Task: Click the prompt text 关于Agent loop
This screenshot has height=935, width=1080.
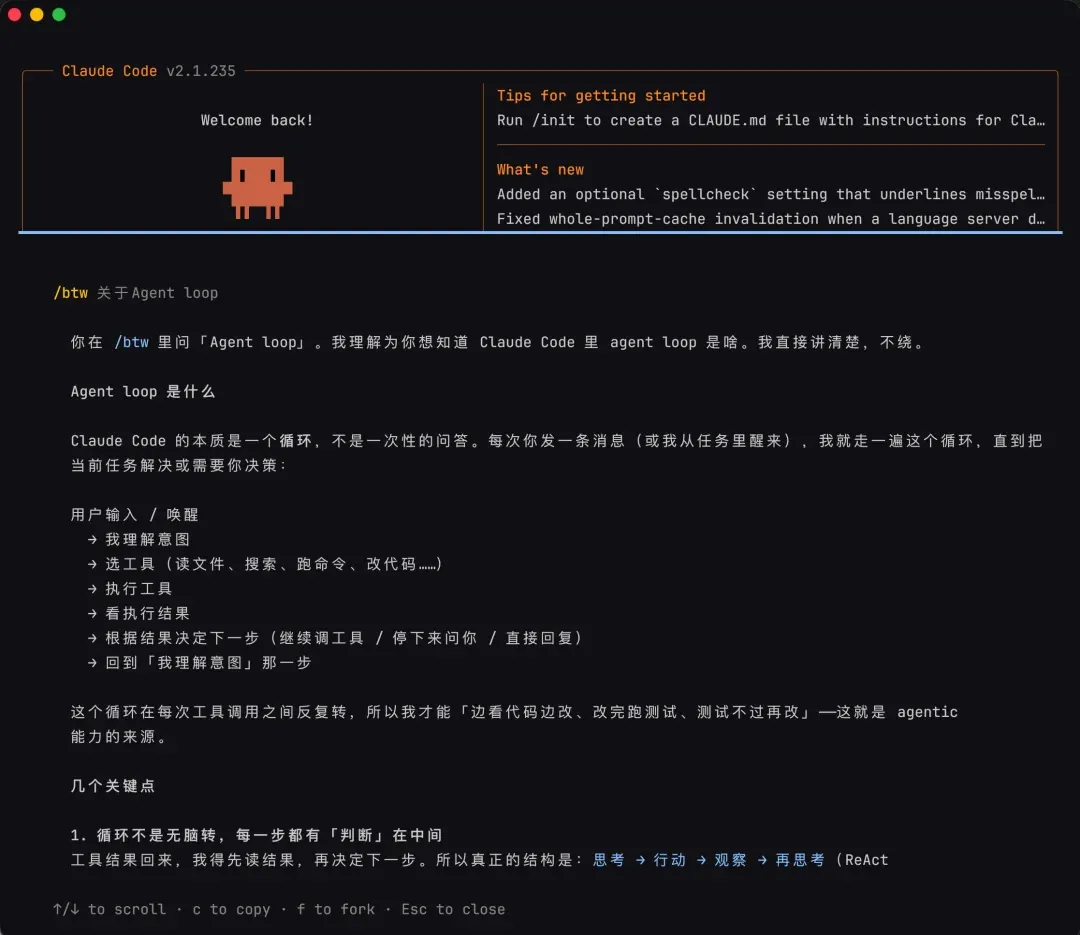Action: tap(157, 293)
